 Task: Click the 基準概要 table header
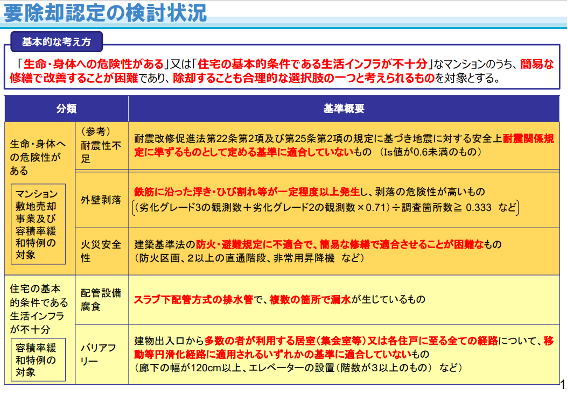pyautogui.click(x=344, y=109)
